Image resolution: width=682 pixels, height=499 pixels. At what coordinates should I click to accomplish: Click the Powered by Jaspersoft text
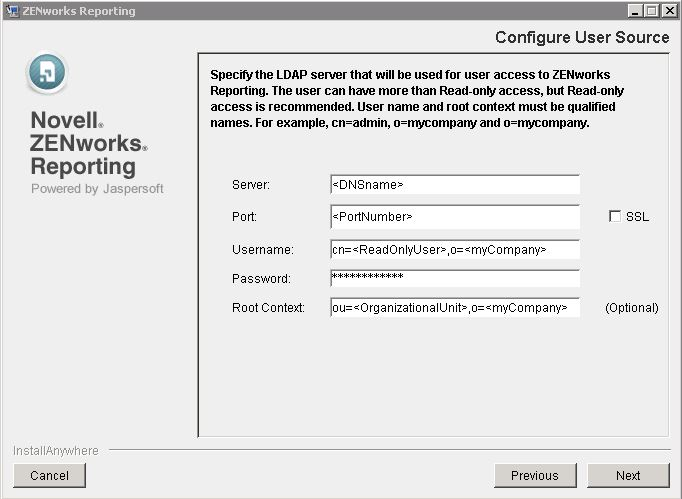97,189
